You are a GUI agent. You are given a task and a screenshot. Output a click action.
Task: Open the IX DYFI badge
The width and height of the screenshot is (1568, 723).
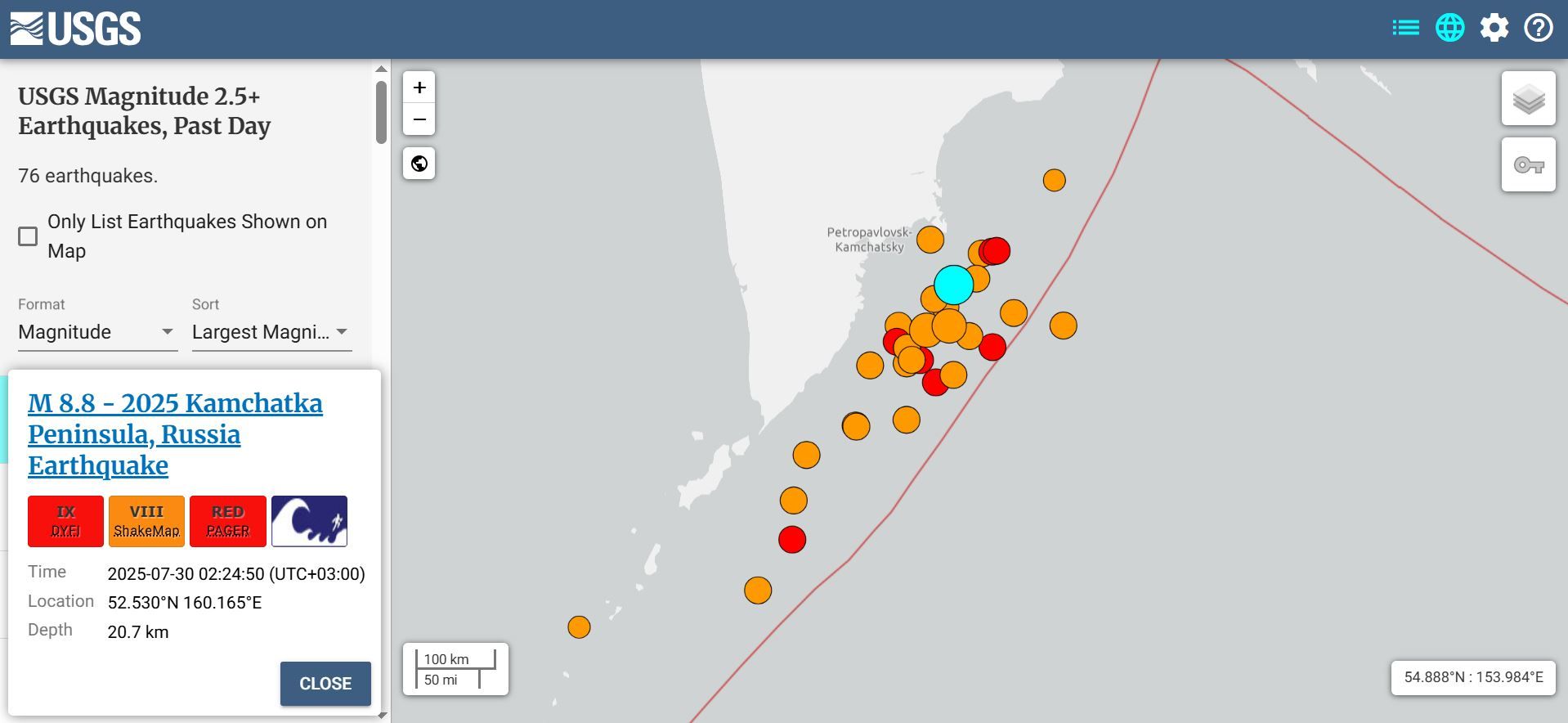coord(65,521)
